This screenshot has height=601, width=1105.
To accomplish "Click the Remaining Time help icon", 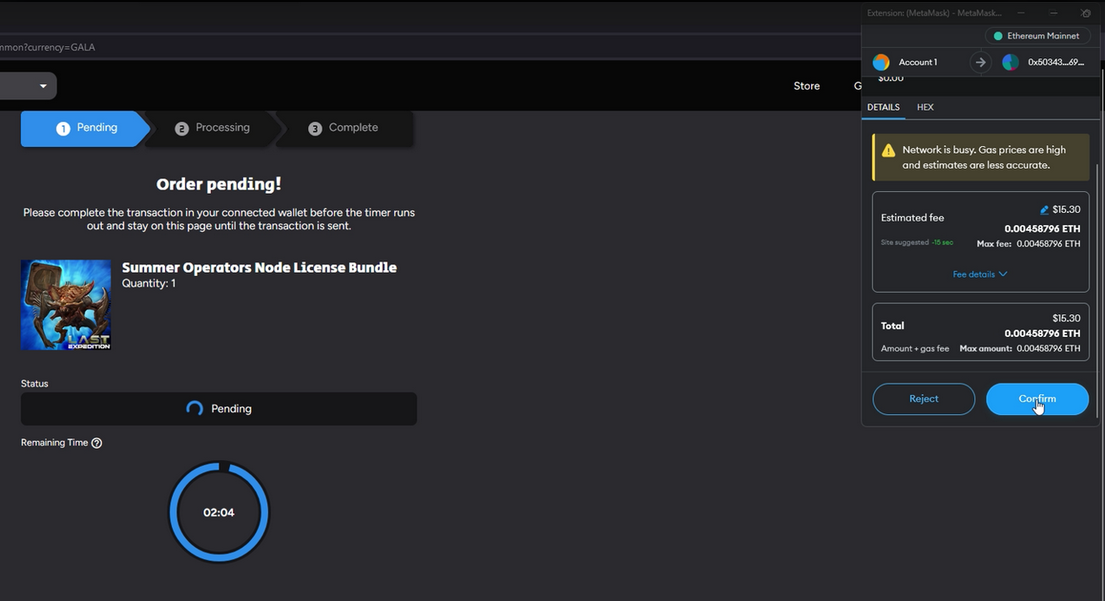I will click(x=97, y=443).
